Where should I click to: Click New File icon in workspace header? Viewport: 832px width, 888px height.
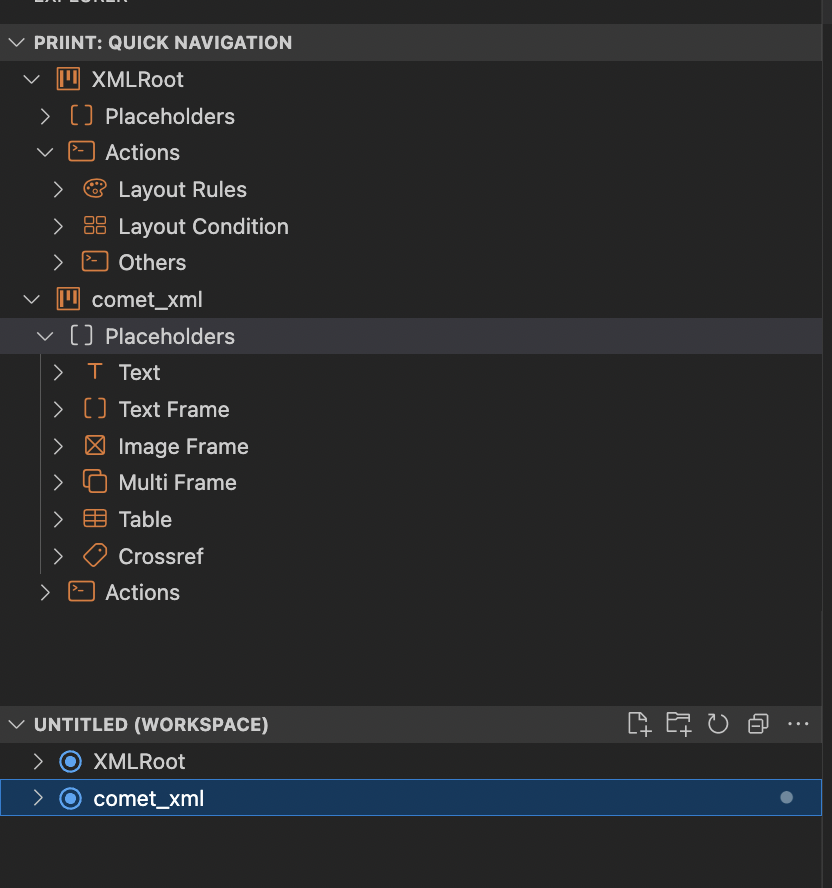click(x=639, y=724)
